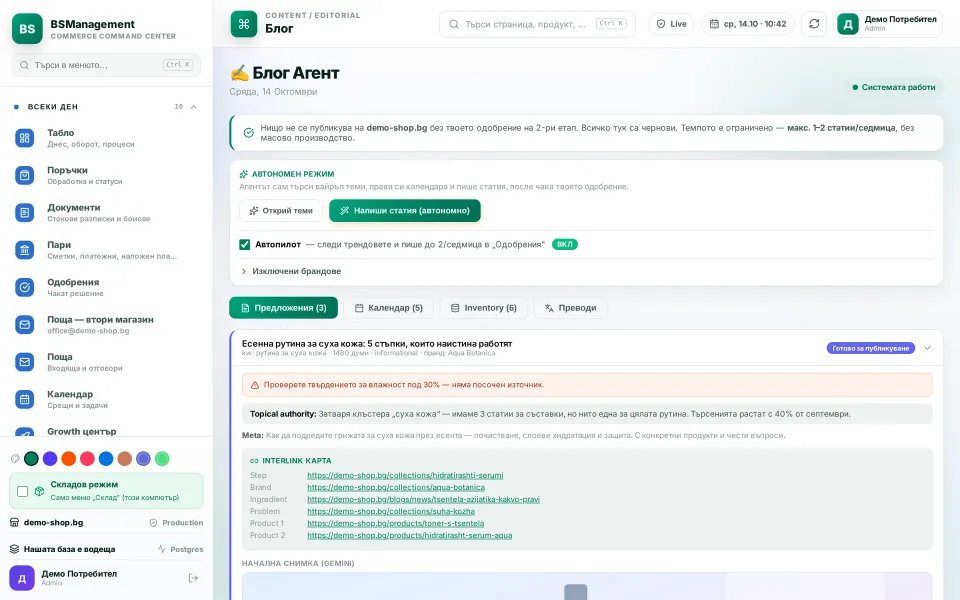
Task: Click the Interlink карта link icon
Action: pos(254,461)
